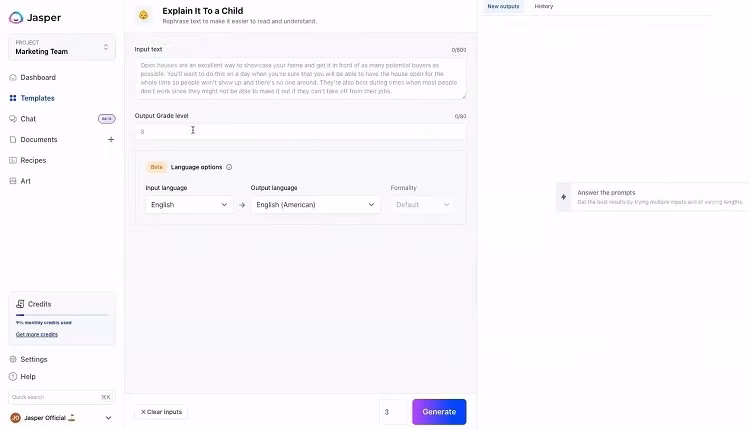Click the Clear inputs button
Screen dimensions: 750x430
(161, 411)
